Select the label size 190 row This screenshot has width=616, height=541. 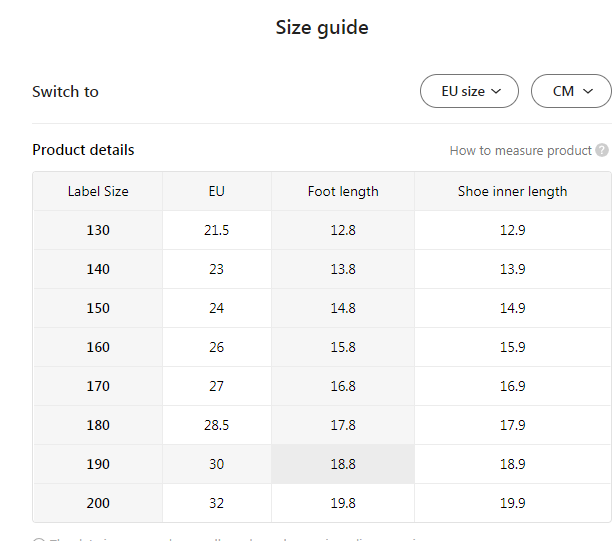pos(98,464)
